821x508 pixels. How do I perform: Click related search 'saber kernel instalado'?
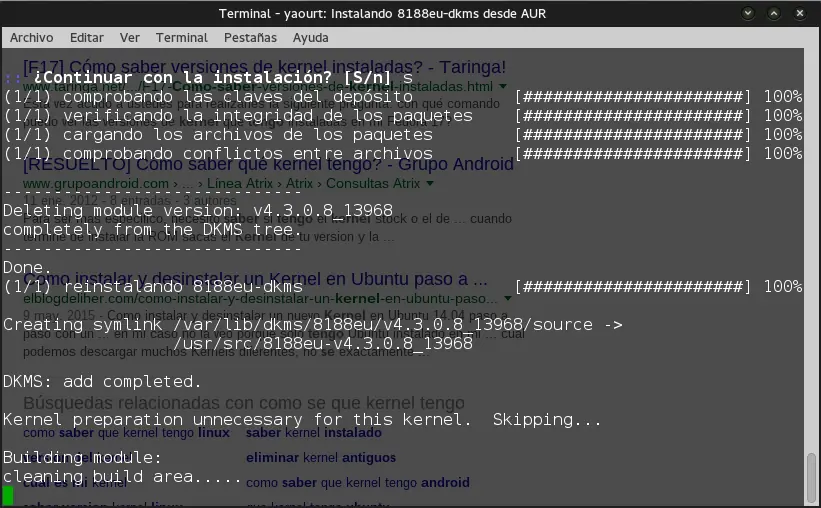coord(314,433)
